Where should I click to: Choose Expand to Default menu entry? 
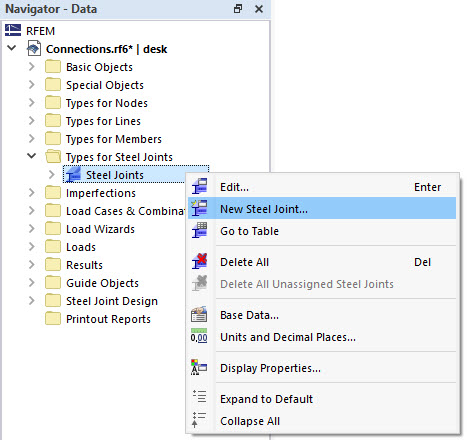(322, 399)
